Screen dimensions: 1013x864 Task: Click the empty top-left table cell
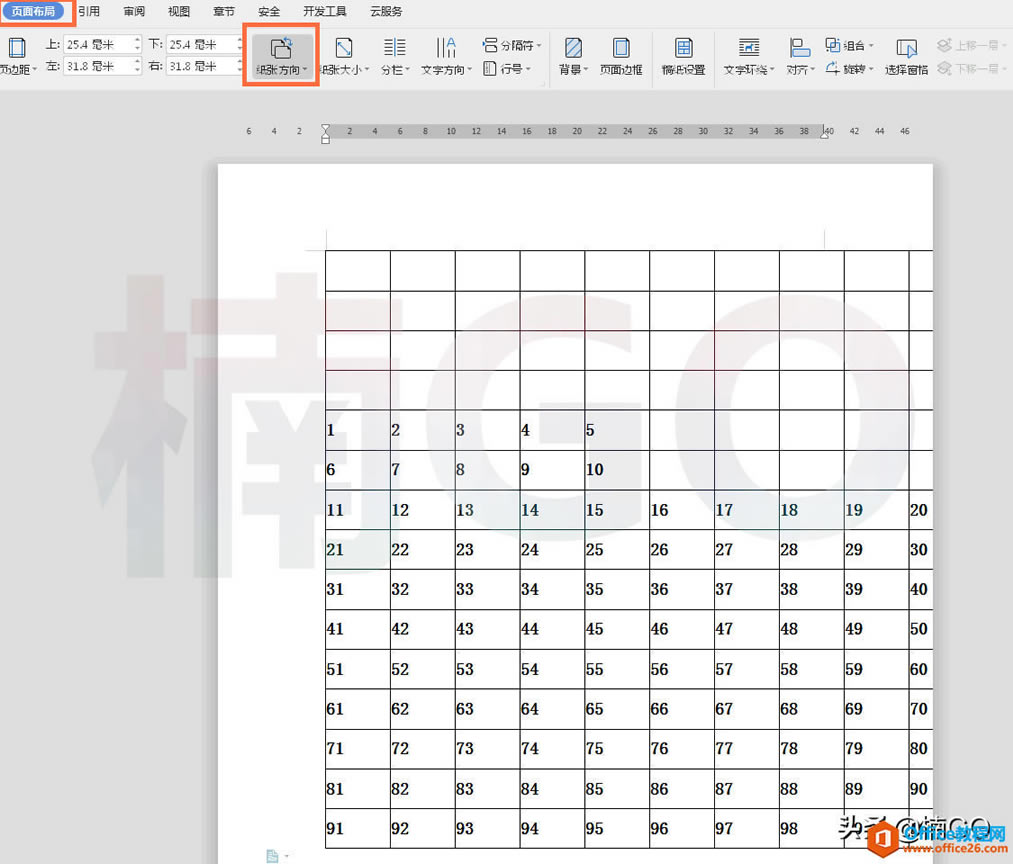click(x=358, y=271)
